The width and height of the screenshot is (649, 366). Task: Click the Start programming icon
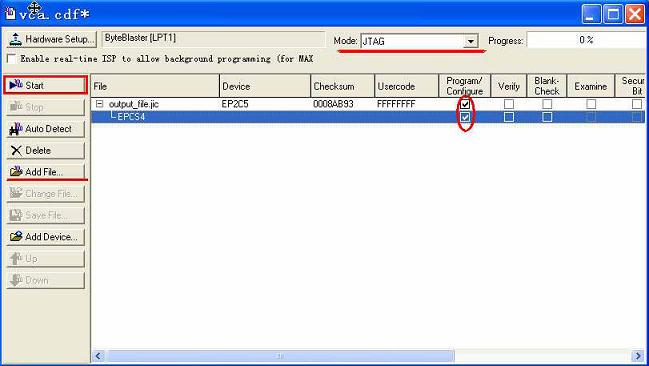16,85
